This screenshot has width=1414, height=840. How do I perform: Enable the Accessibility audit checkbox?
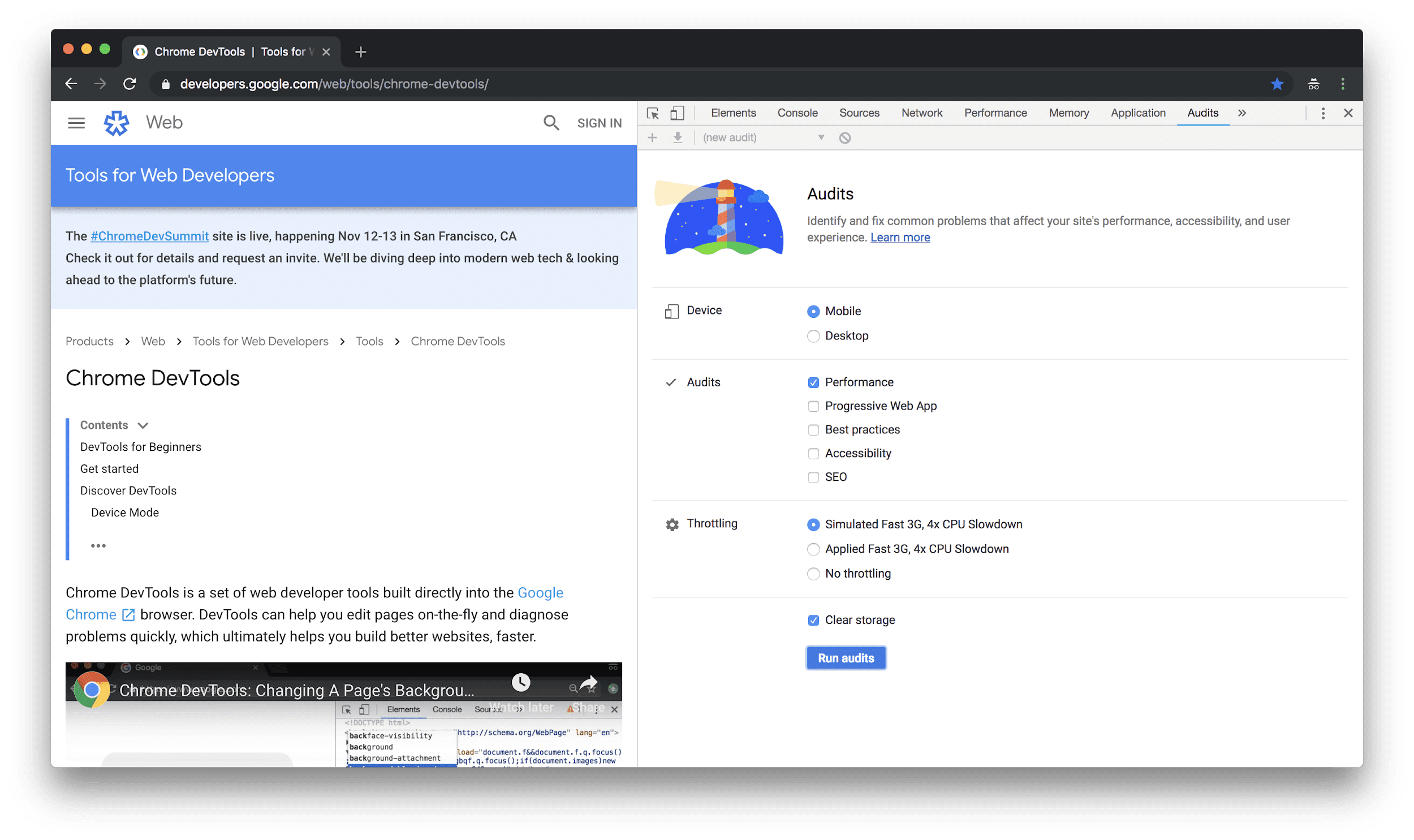coord(814,453)
